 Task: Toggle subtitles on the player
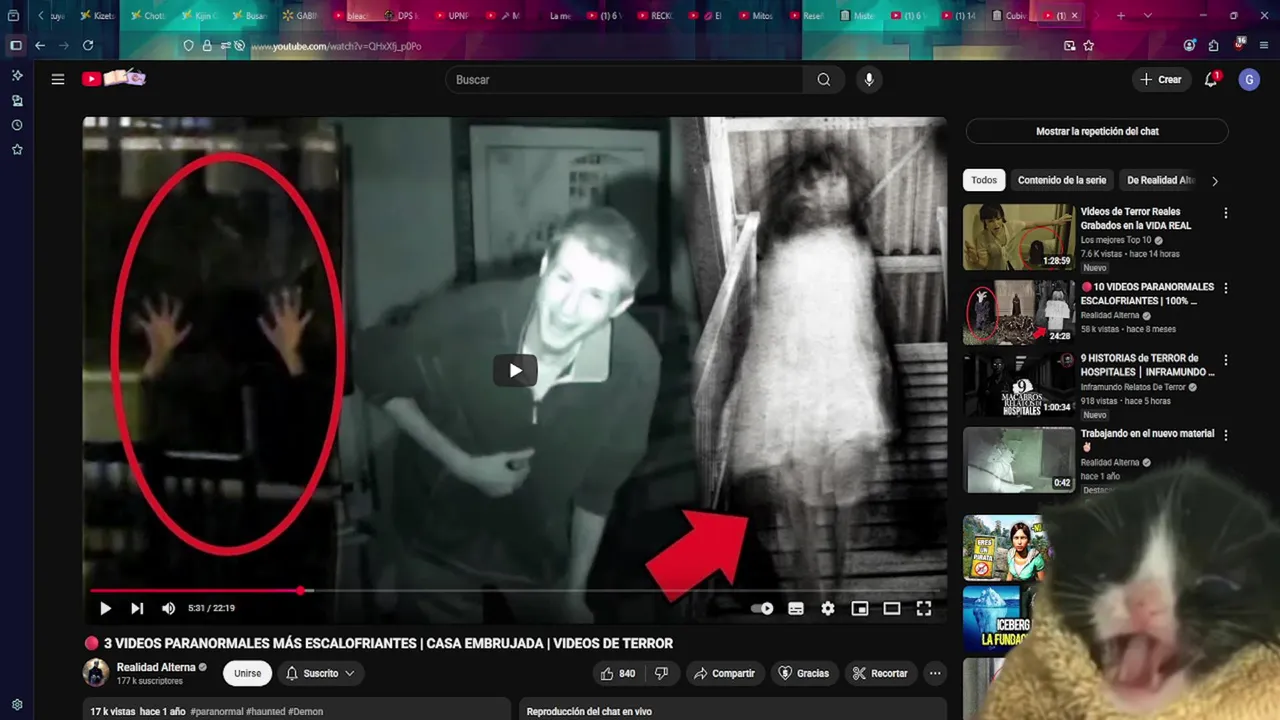[796, 608]
